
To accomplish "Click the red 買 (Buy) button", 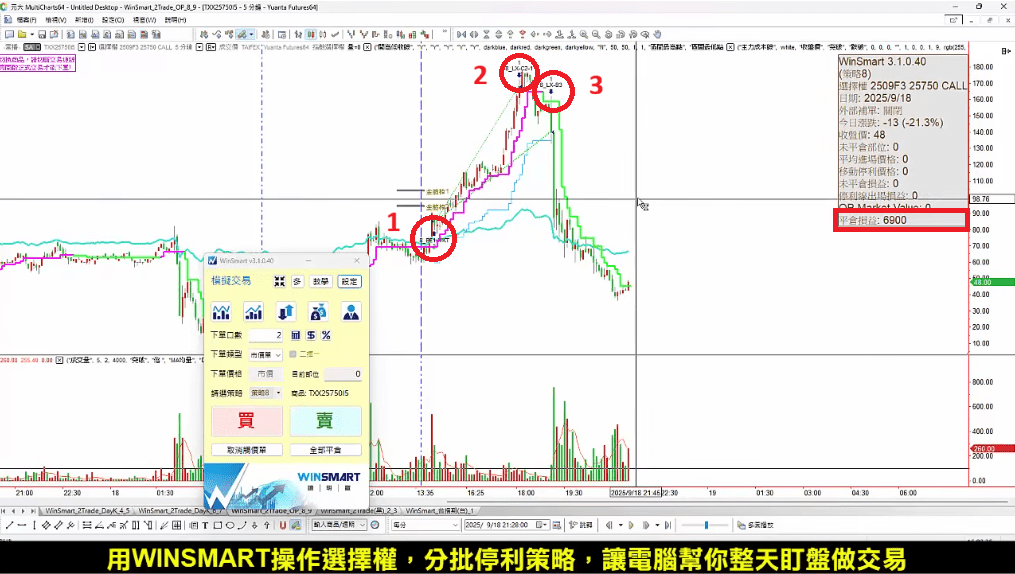I will pyautogui.click(x=246, y=420).
